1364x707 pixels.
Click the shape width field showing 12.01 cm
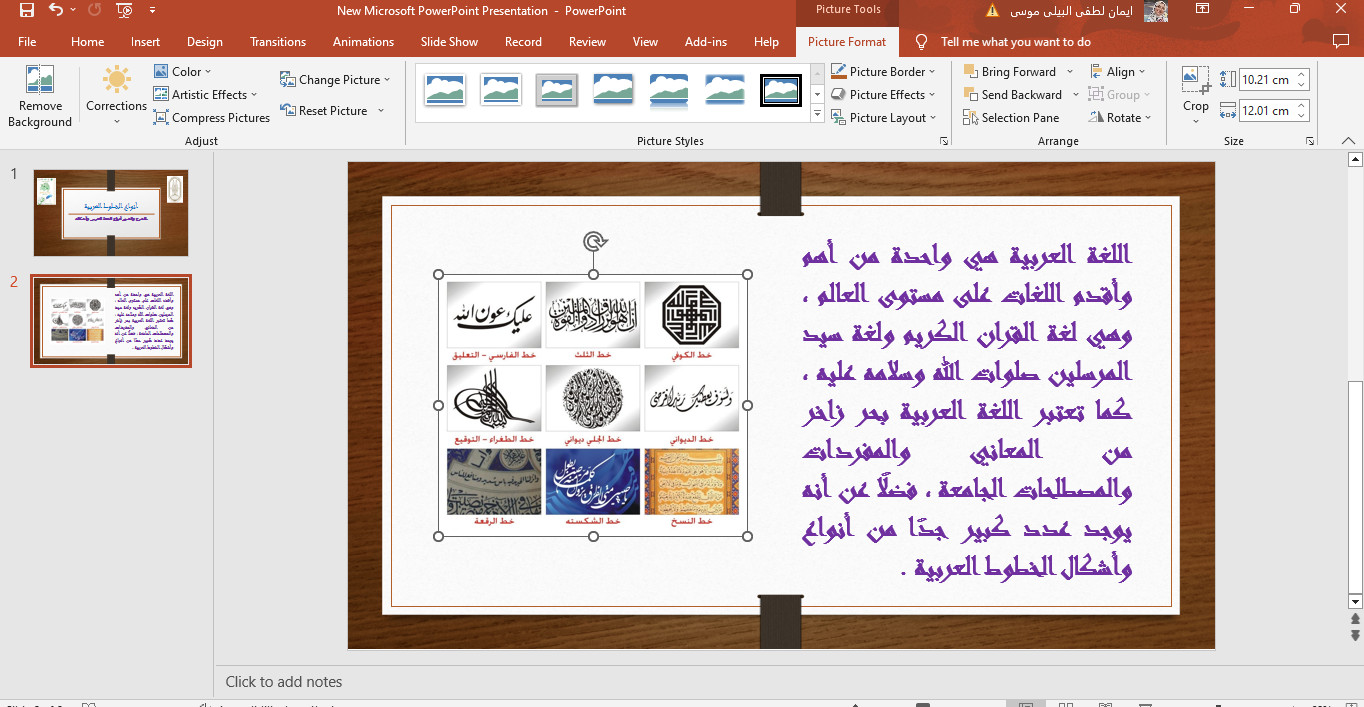pos(1267,111)
